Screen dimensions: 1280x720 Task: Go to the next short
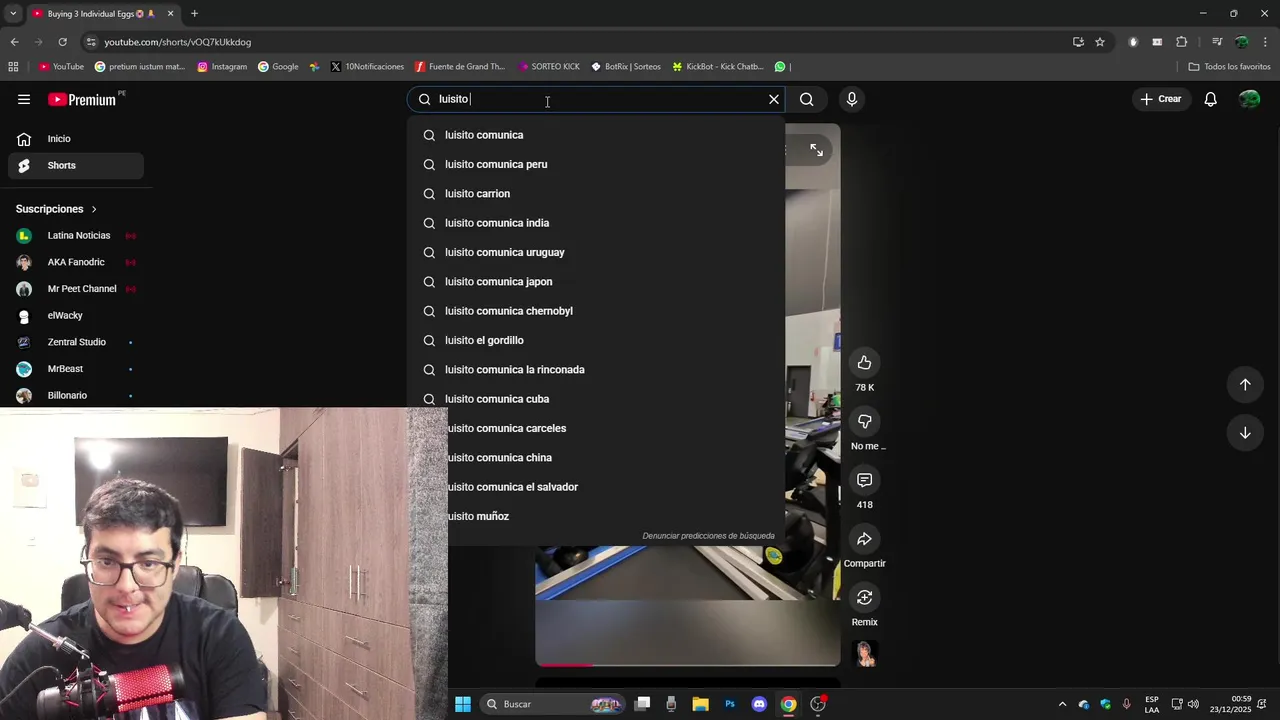(x=1245, y=433)
